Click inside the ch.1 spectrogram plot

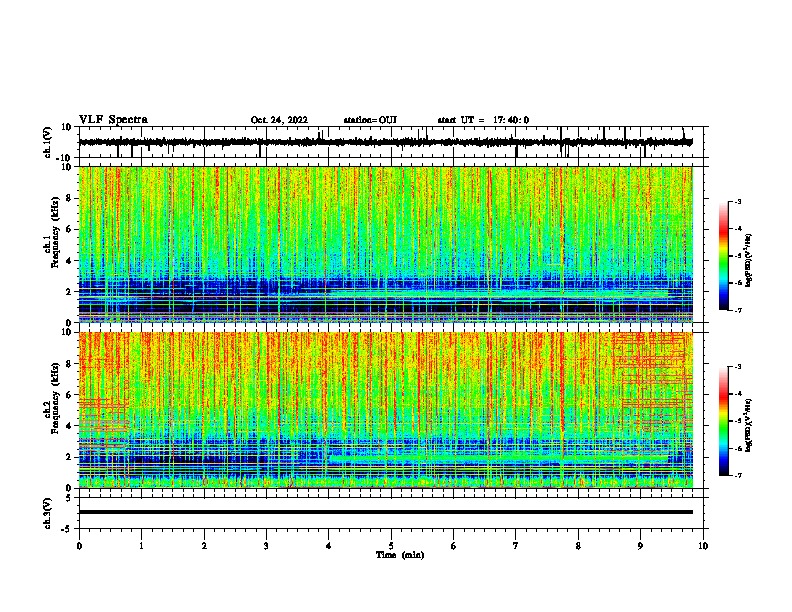(x=386, y=244)
